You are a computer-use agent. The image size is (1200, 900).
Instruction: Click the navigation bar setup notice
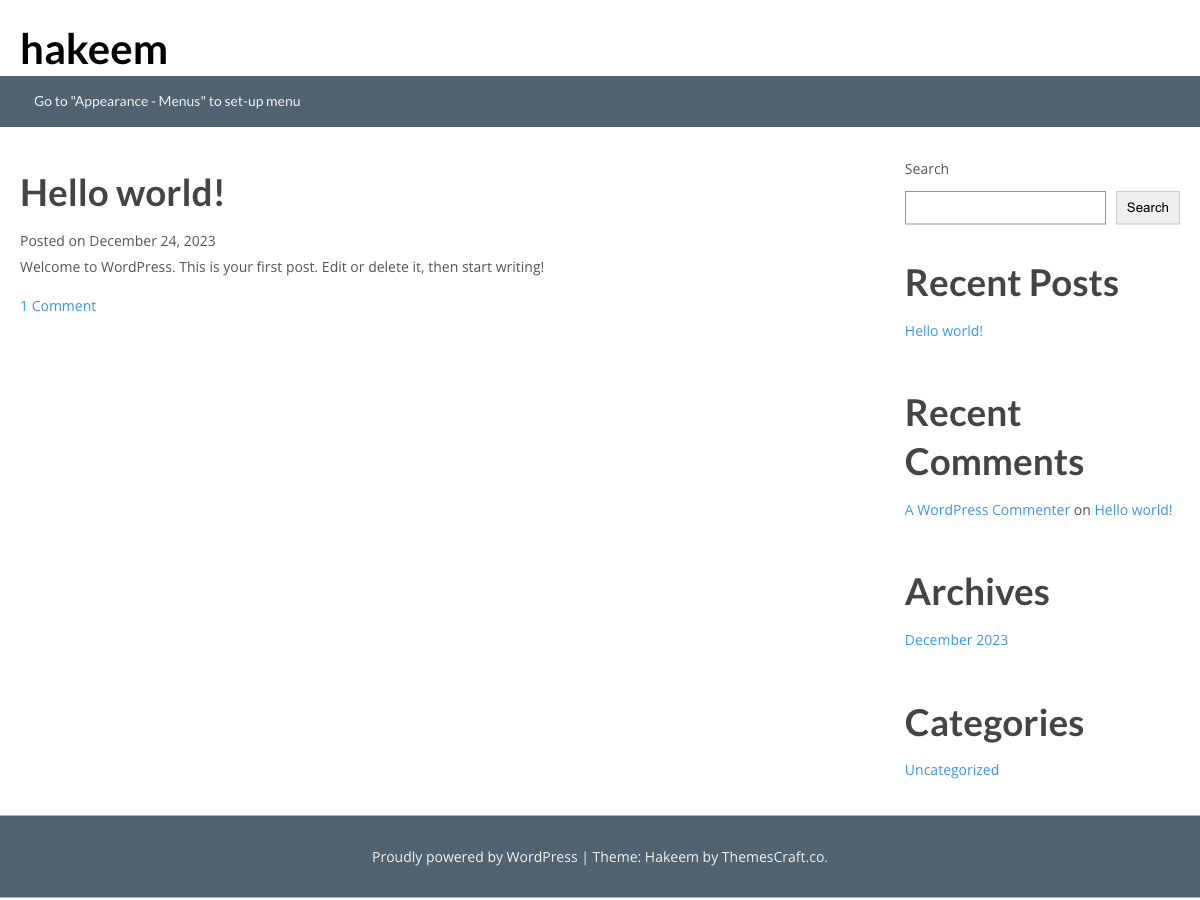(x=166, y=101)
